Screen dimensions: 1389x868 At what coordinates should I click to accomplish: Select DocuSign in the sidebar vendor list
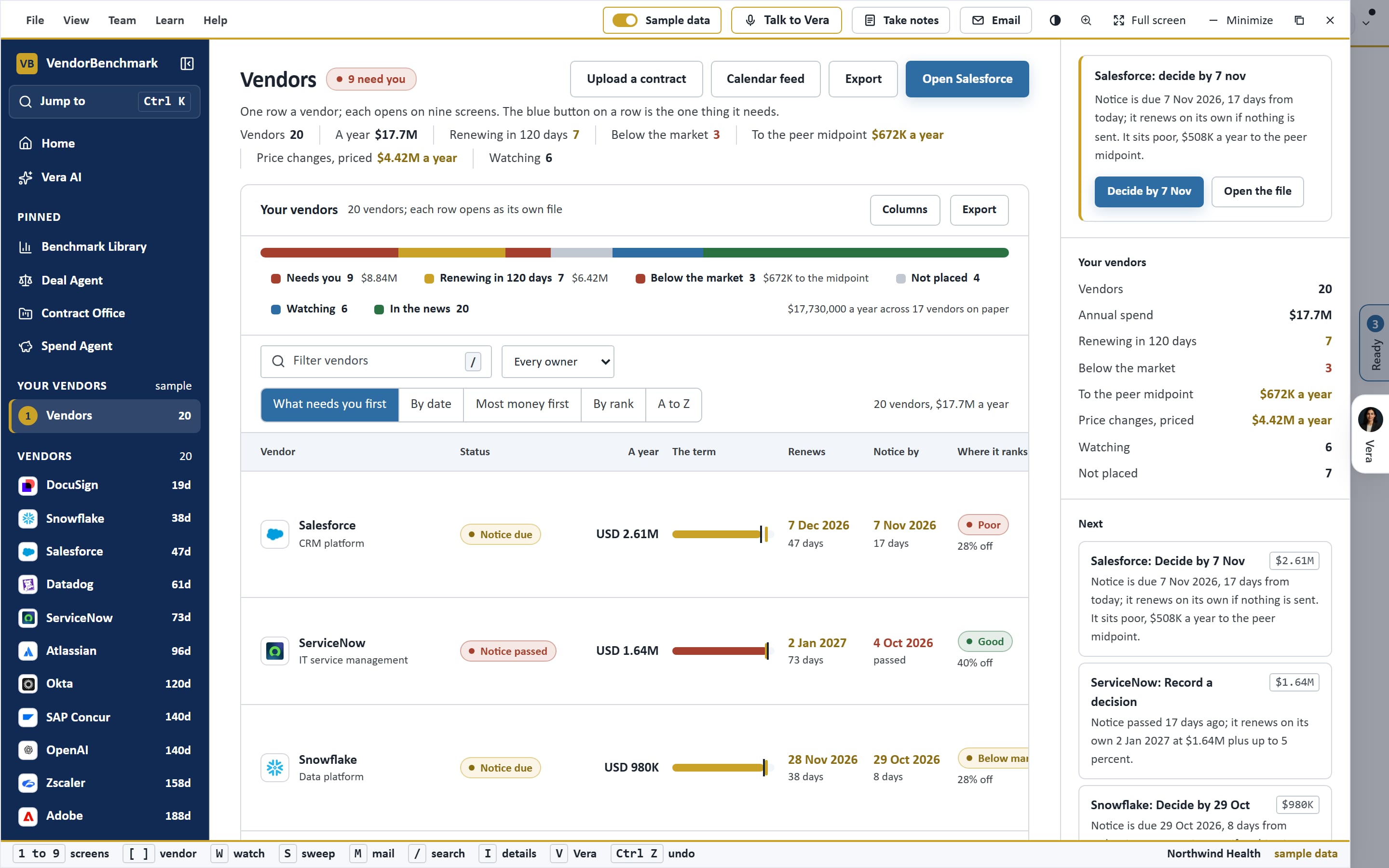pos(105,485)
